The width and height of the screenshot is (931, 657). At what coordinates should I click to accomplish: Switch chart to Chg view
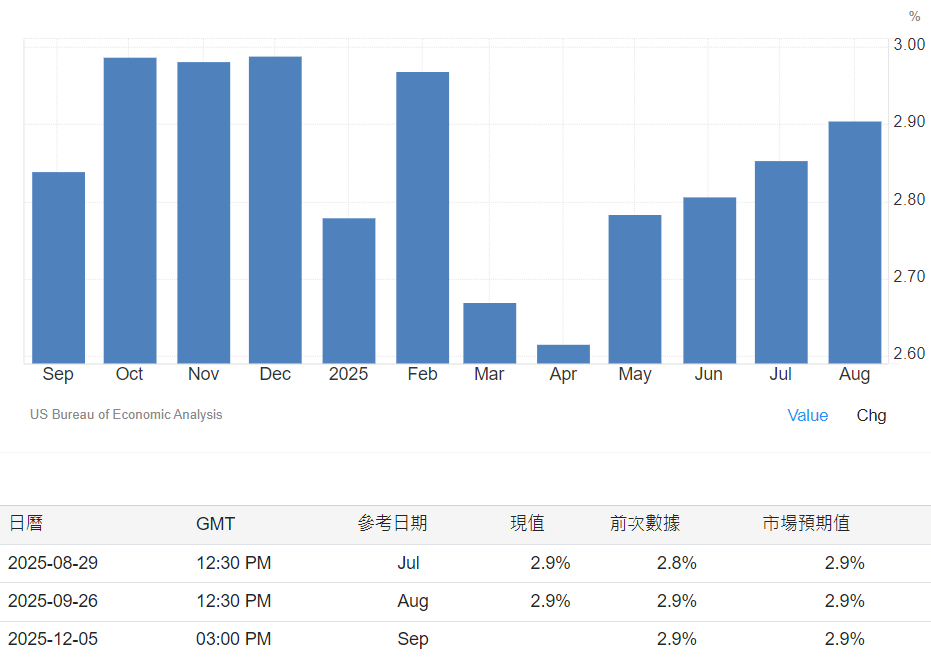pyautogui.click(x=871, y=415)
